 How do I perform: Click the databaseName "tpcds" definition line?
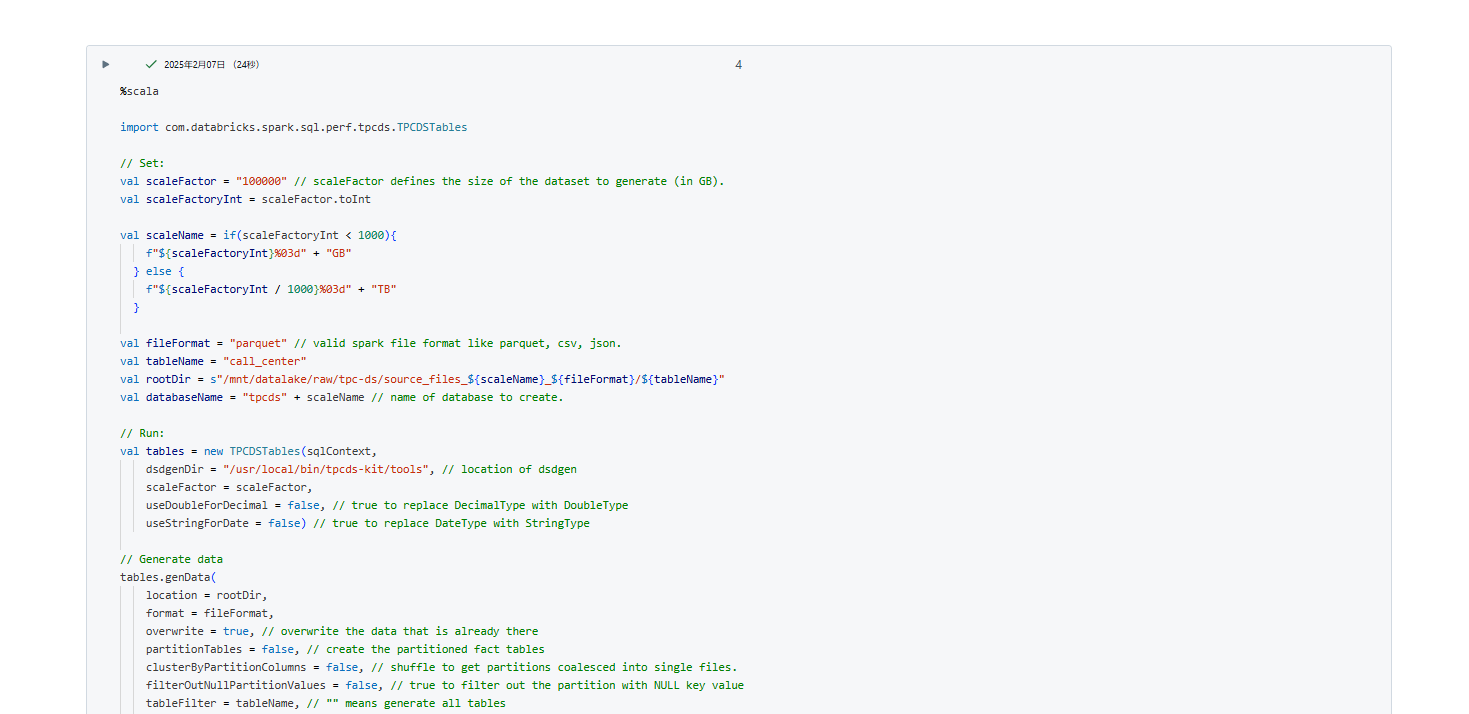(x=342, y=397)
